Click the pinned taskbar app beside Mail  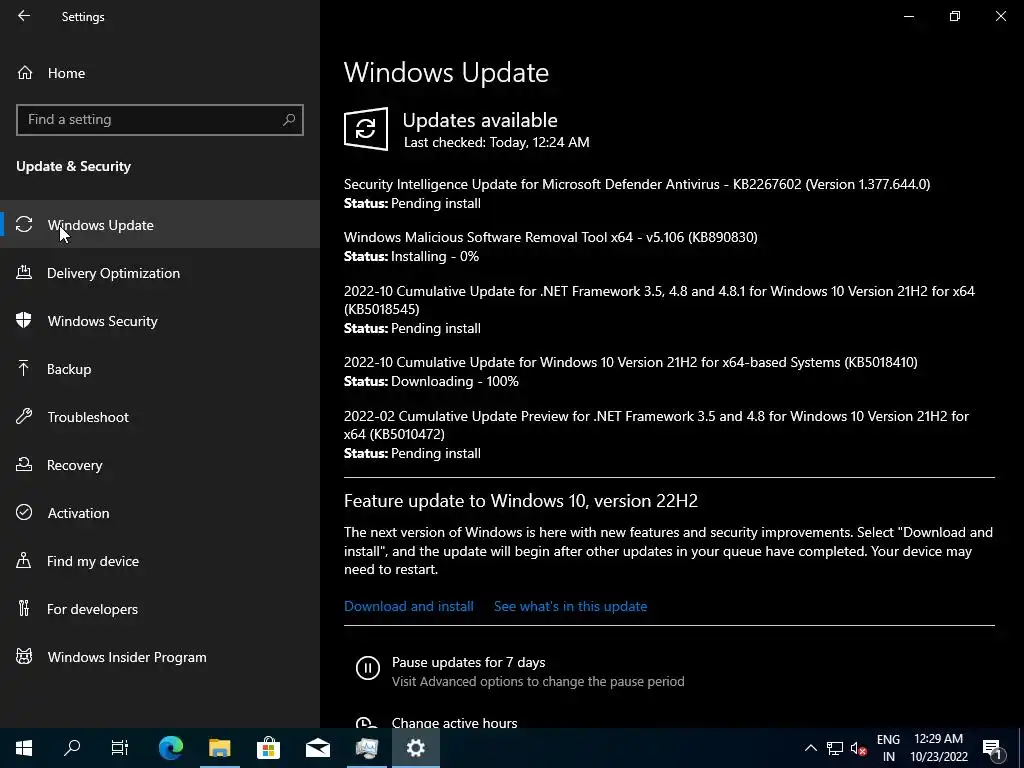[367, 748]
